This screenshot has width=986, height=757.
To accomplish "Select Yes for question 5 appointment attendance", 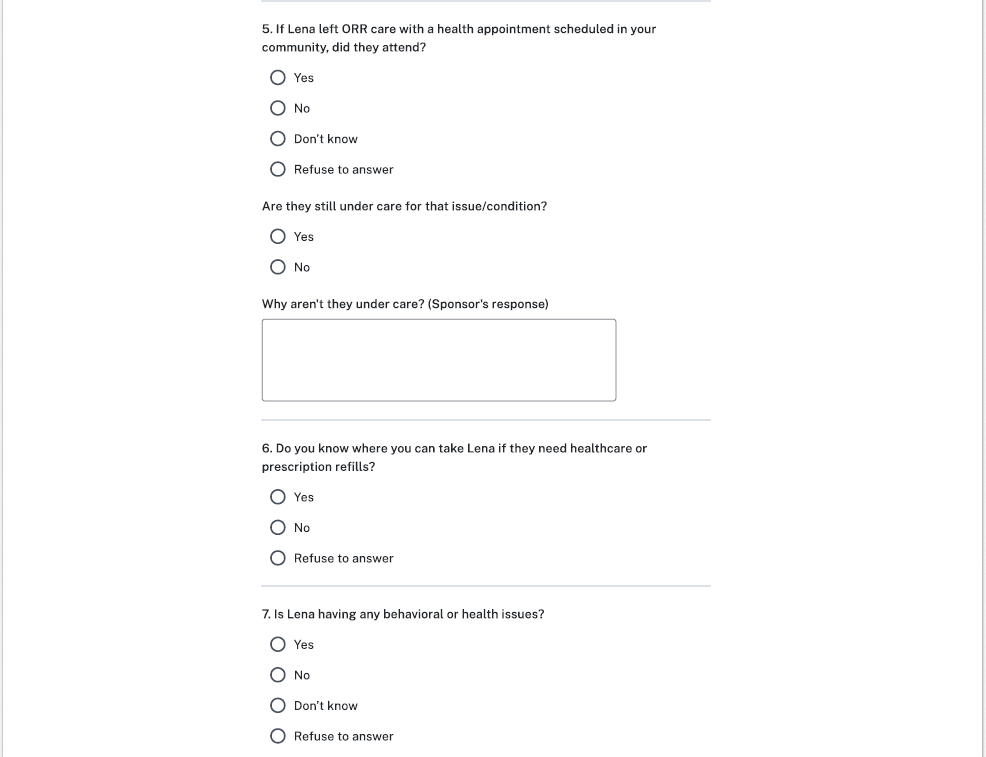I will (x=278, y=78).
